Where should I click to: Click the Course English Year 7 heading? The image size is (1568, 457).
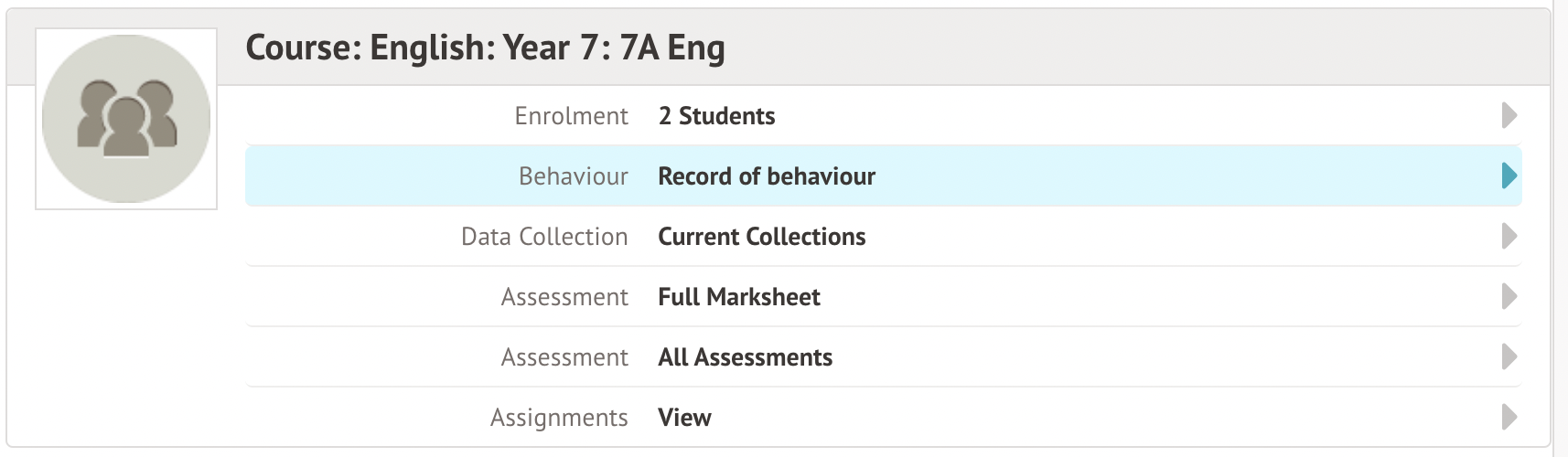pos(485,48)
